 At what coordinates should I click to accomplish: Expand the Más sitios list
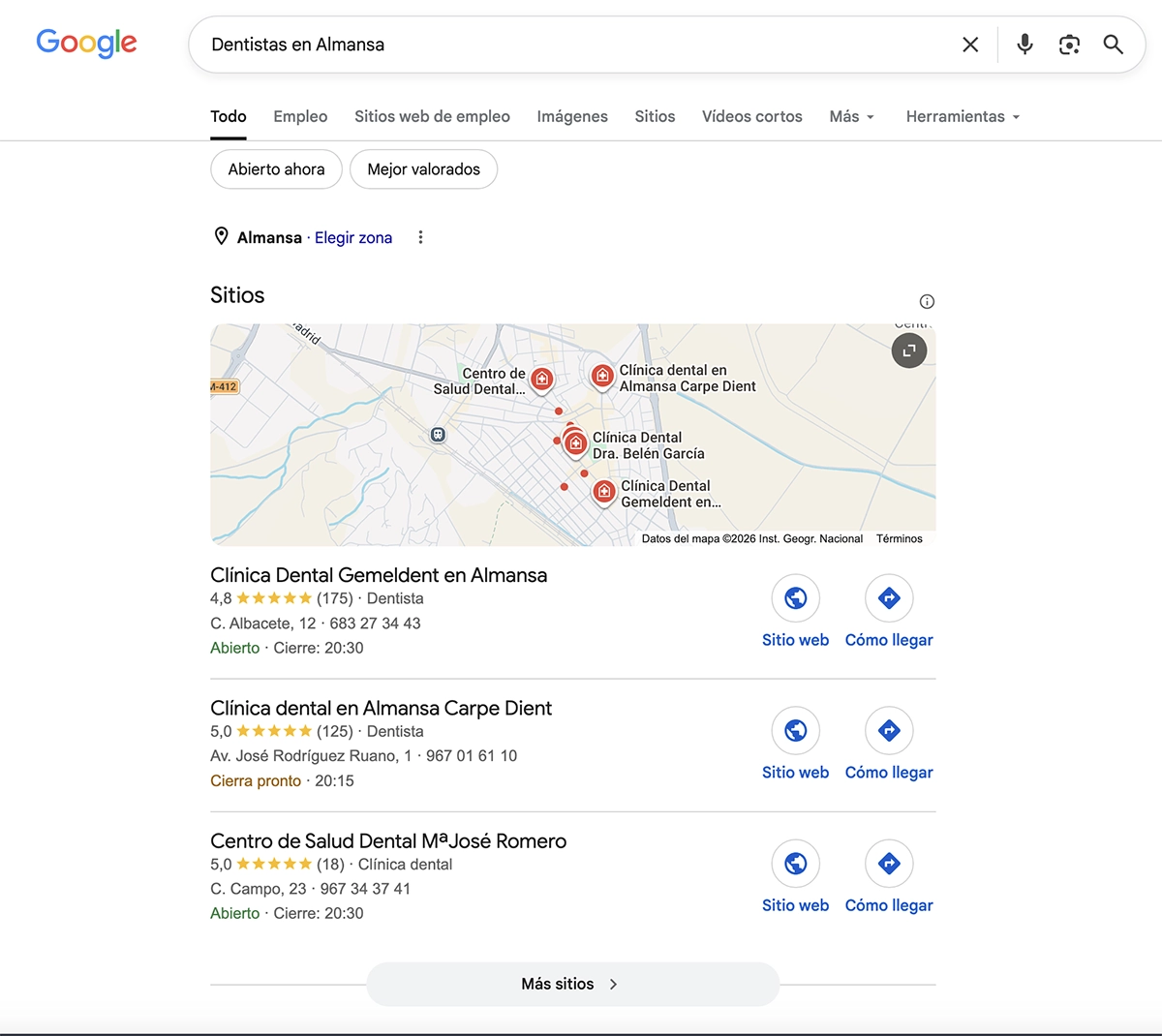(572, 984)
